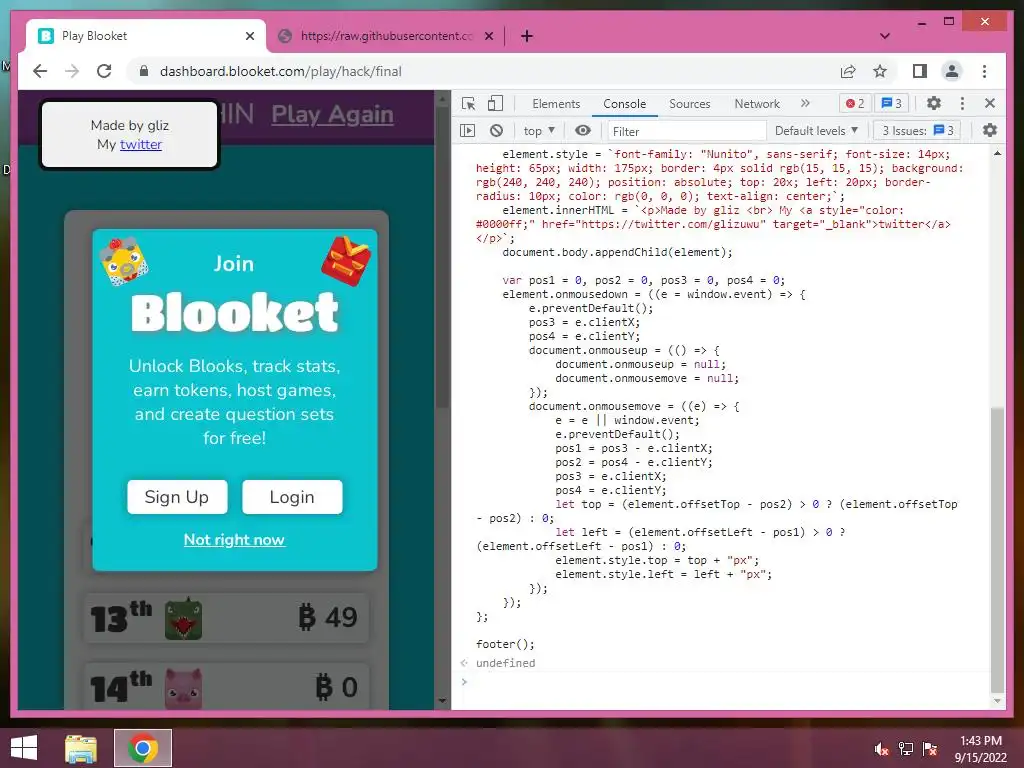Click the Chrome taskbar icon
Image resolution: width=1024 pixels, height=768 pixels.
coord(143,748)
